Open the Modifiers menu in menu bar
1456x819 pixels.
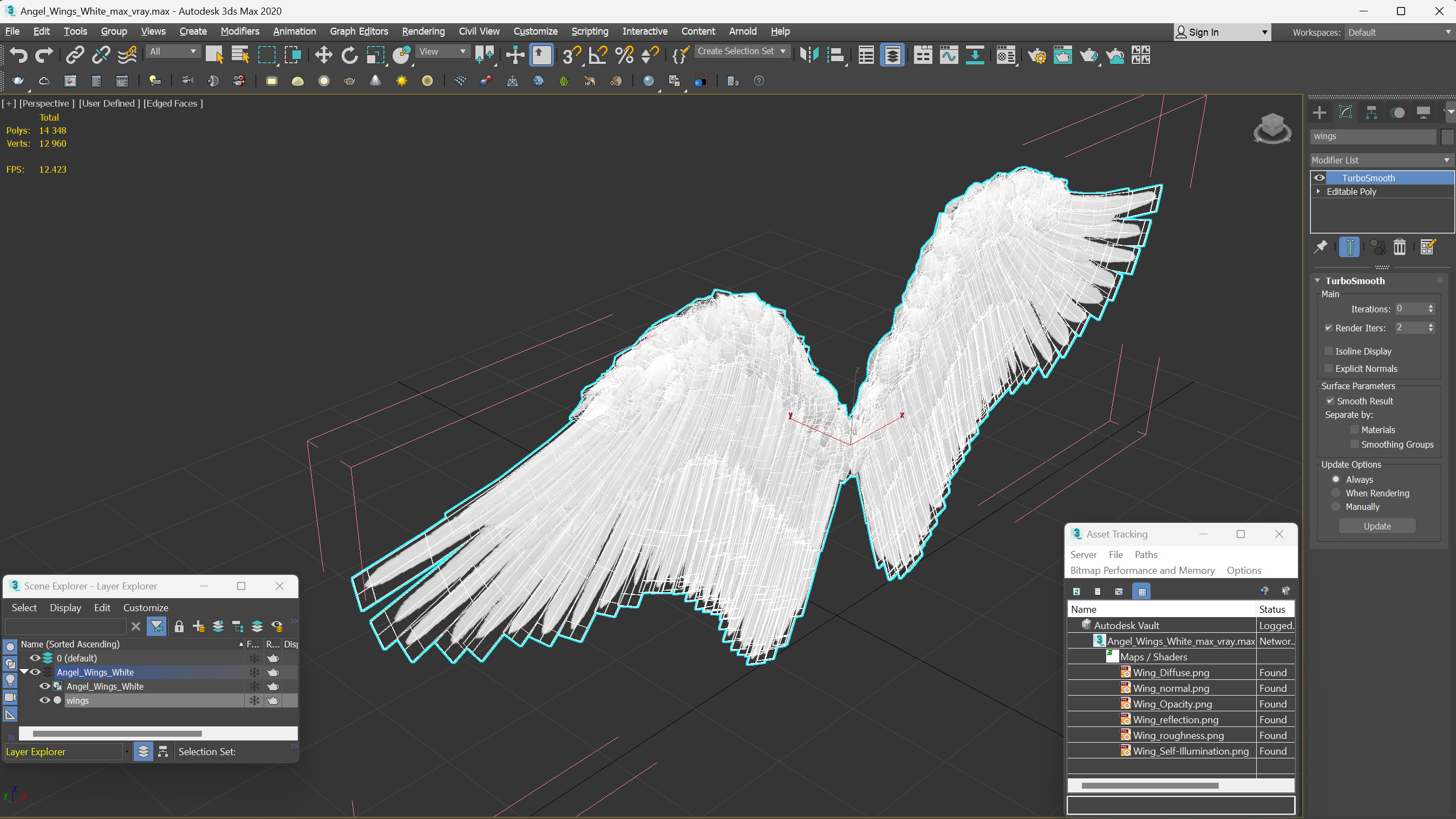point(240,31)
